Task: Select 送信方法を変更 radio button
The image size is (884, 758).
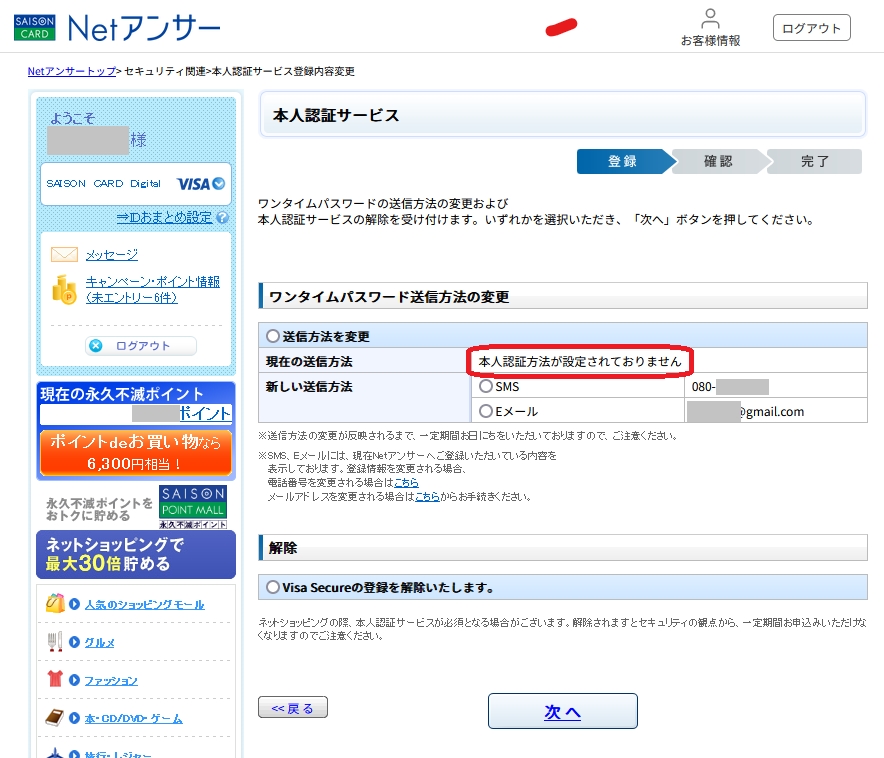Action: [273, 336]
